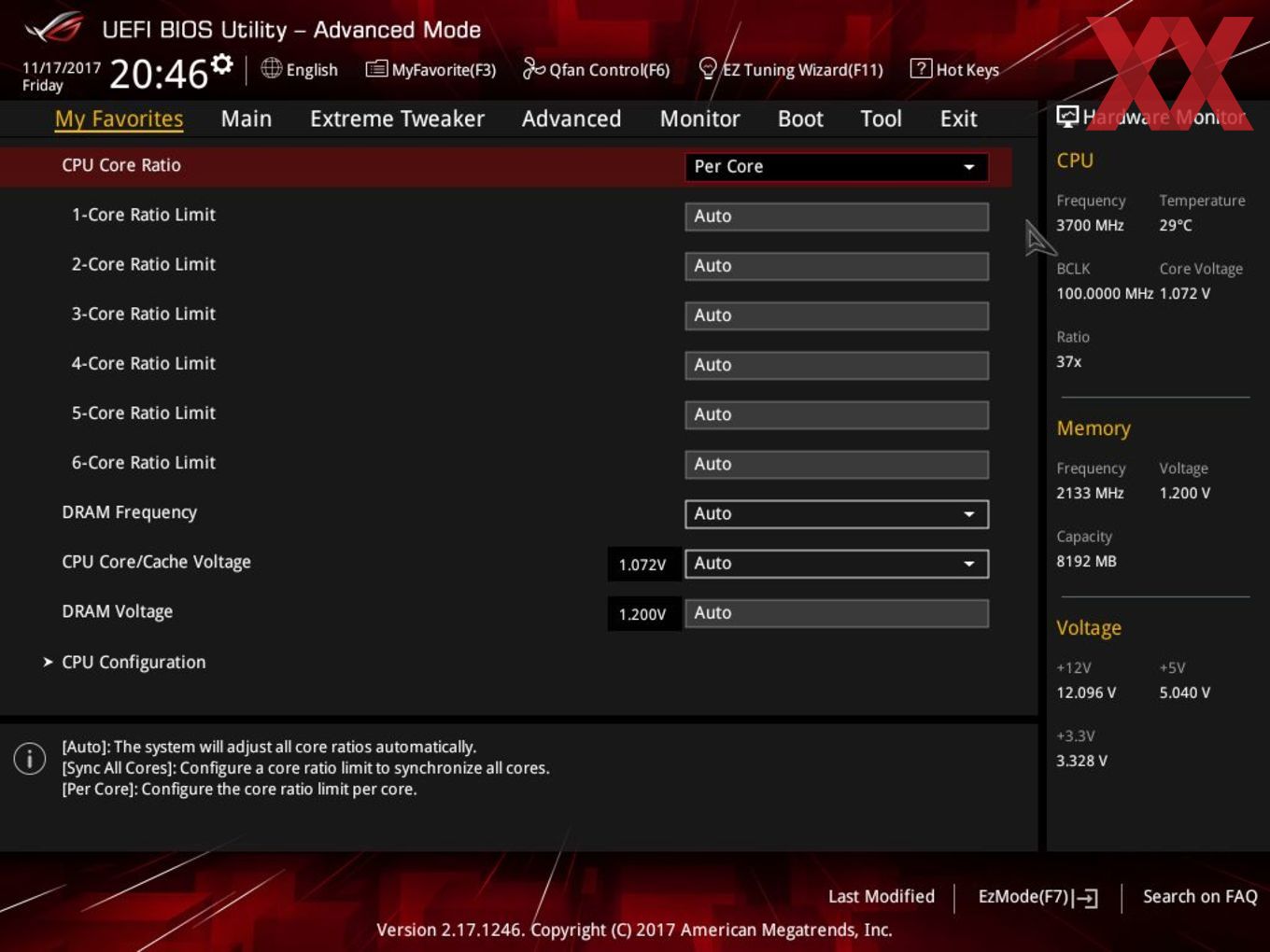Click 3-Core Ratio Limit field
This screenshot has height=952, width=1270.
(836, 315)
